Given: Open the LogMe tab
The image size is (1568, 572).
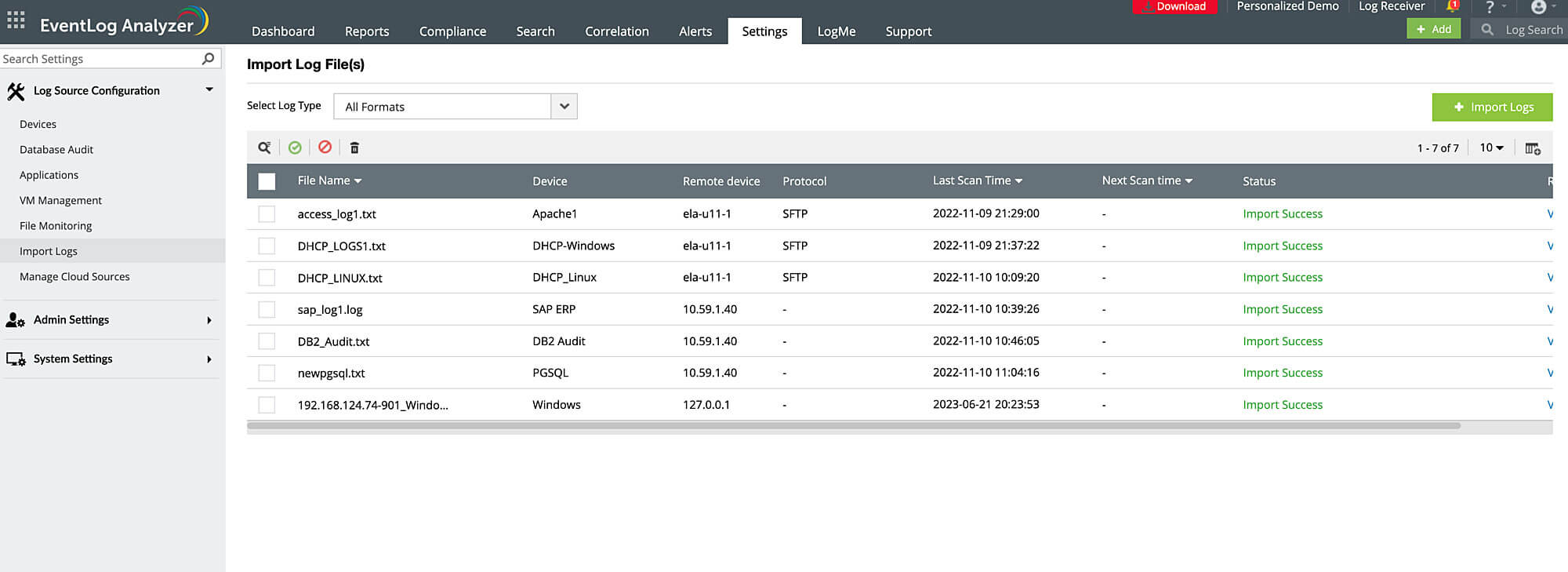Looking at the screenshot, I should coord(837,31).
